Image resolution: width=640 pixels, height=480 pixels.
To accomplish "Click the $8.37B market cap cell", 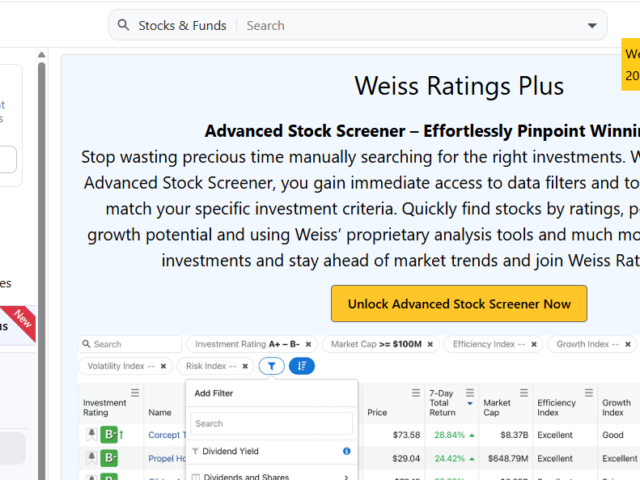I will point(514,435).
